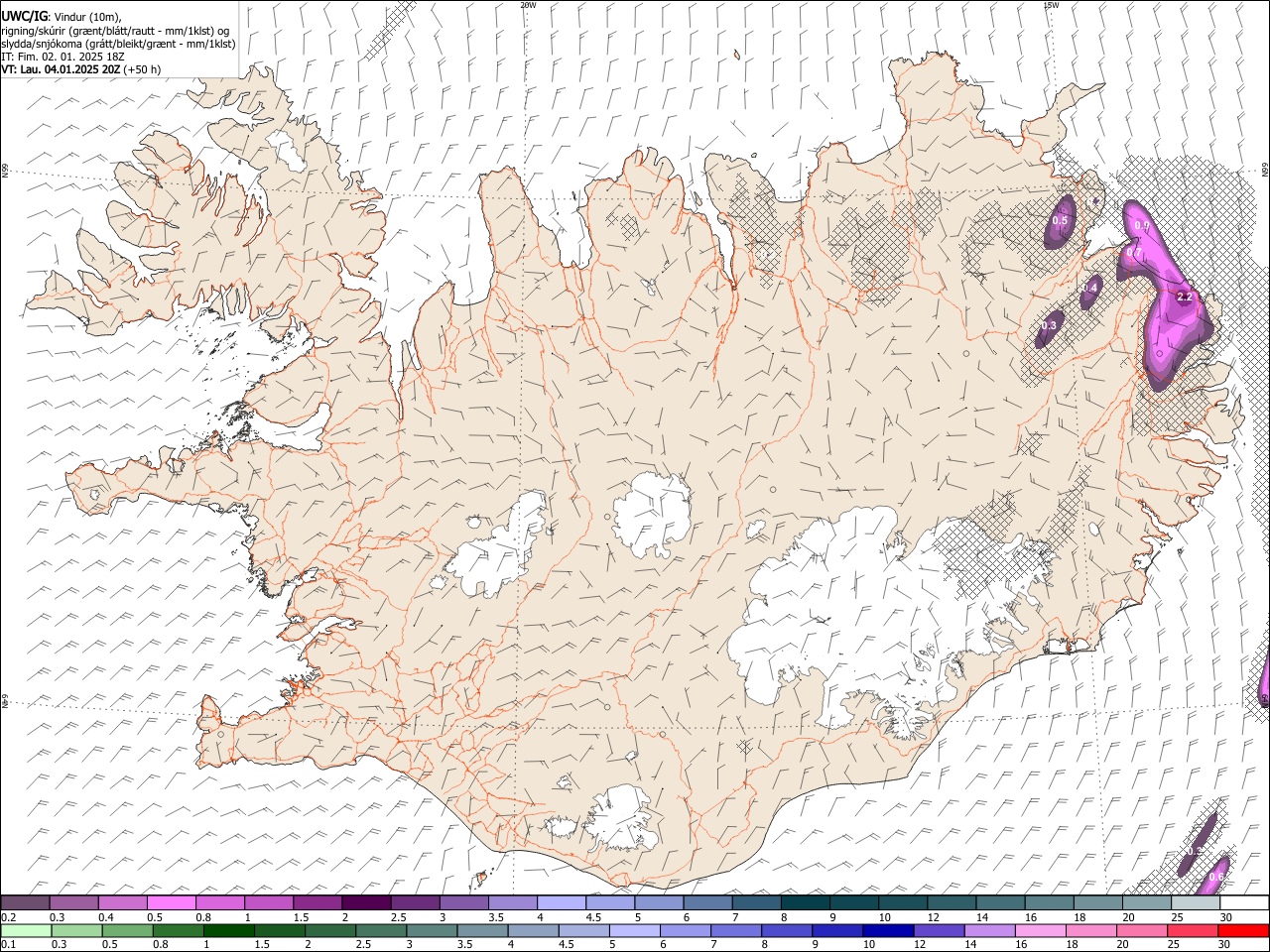Click the bright pink 0.5 swatch in upper legend row

coord(171,903)
